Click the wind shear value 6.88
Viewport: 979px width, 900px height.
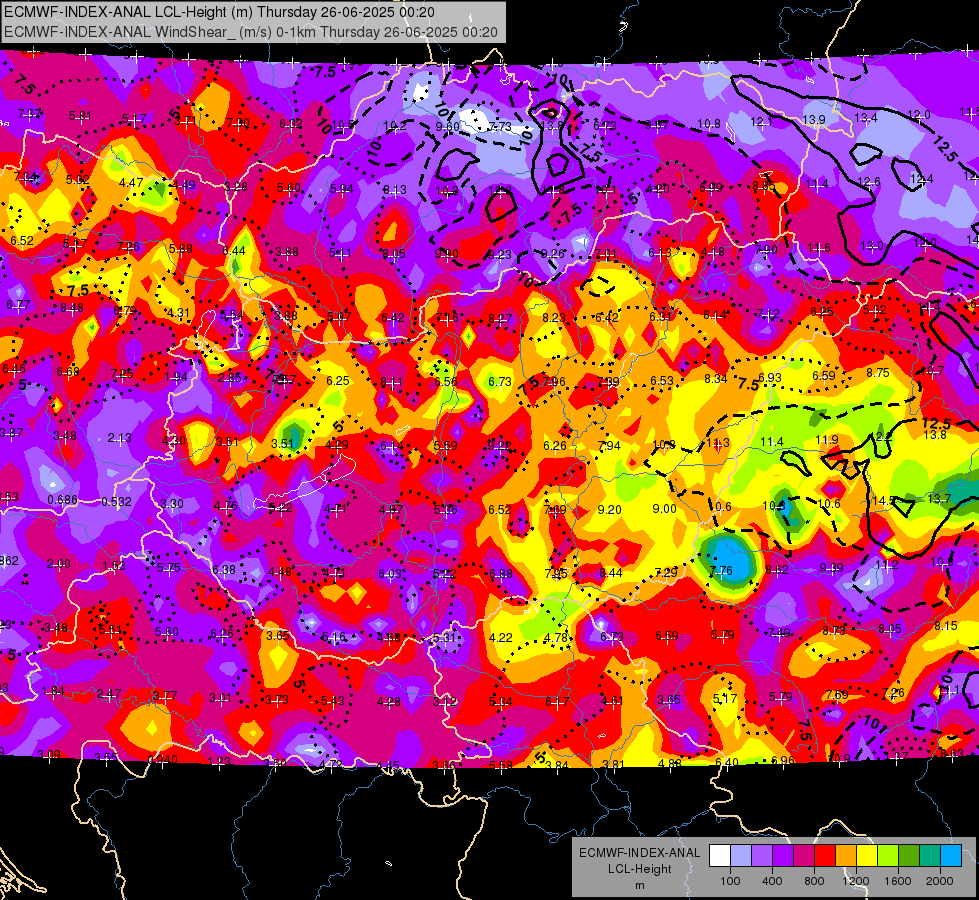click(x=501, y=574)
